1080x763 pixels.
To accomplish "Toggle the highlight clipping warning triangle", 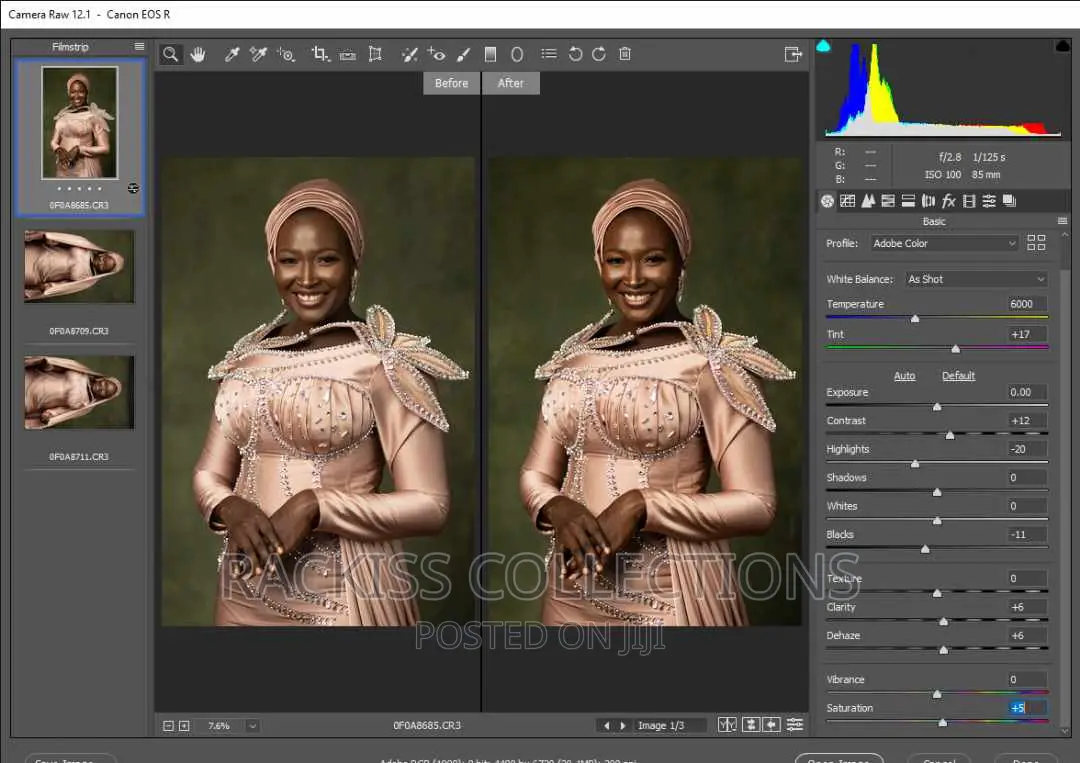I will click(x=1062, y=46).
